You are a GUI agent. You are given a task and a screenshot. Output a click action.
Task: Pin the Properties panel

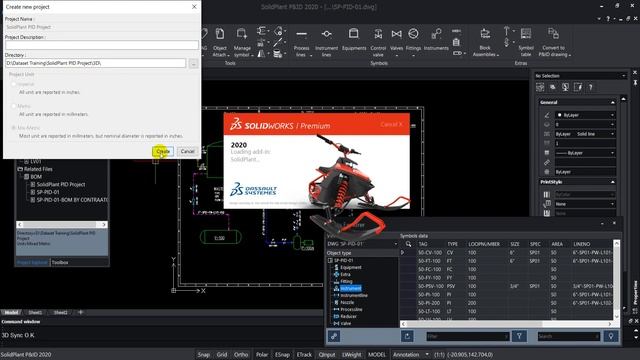coord(635,82)
